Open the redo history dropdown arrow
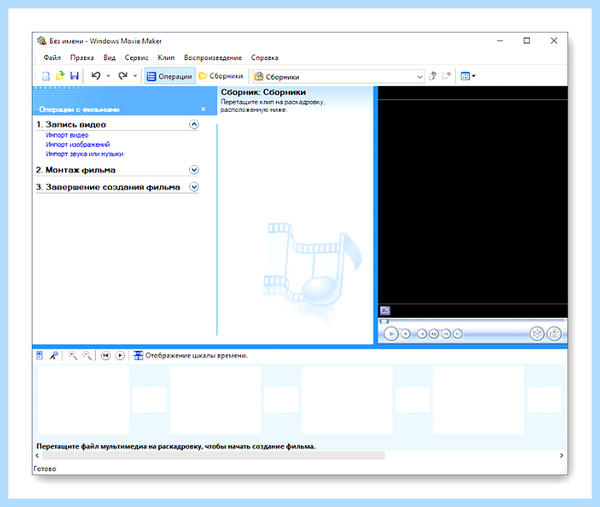Image resolution: width=600 pixels, height=507 pixels. (135, 76)
